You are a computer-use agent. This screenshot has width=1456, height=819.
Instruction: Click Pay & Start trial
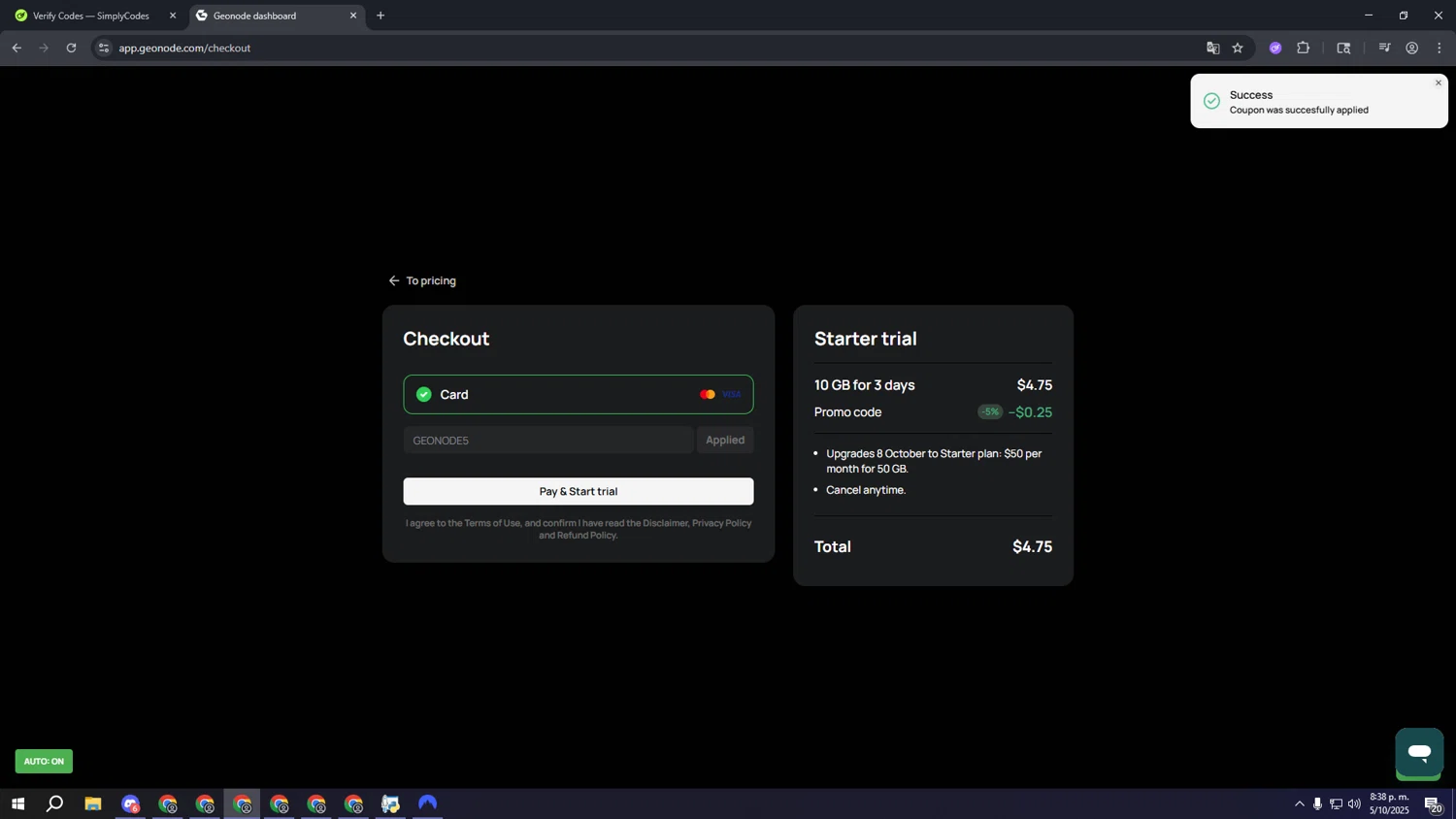[x=579, y=491]
